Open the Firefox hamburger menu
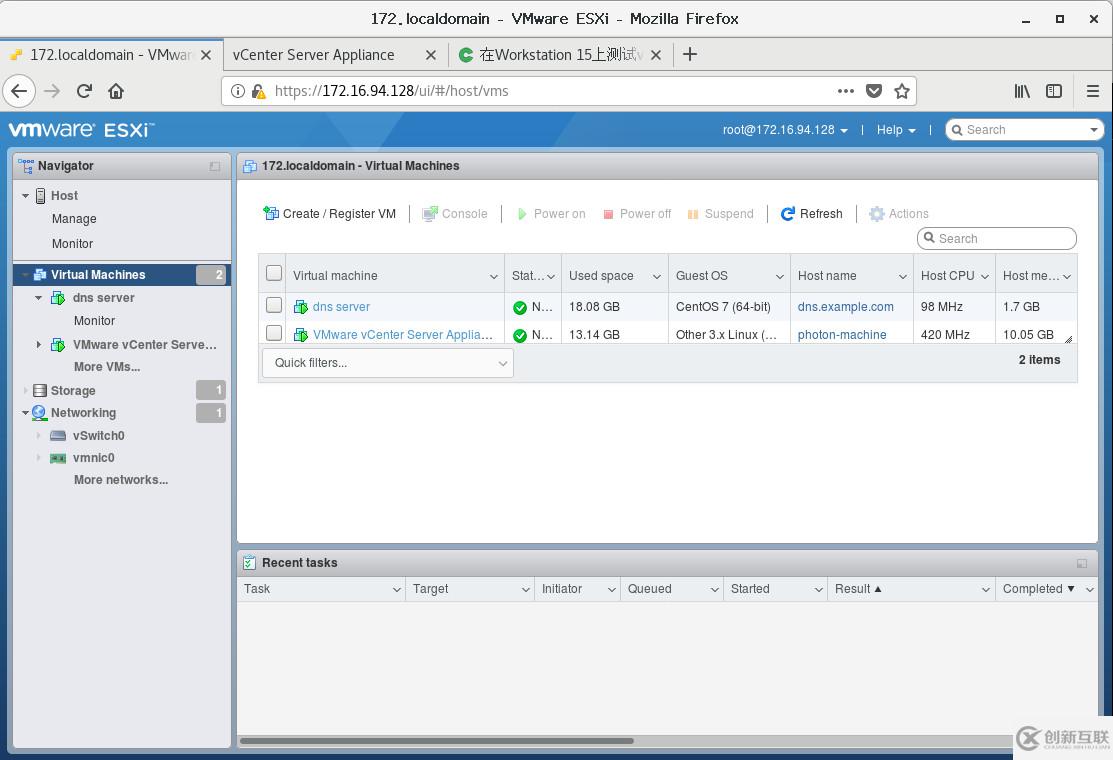 [x=1092, y=91]
